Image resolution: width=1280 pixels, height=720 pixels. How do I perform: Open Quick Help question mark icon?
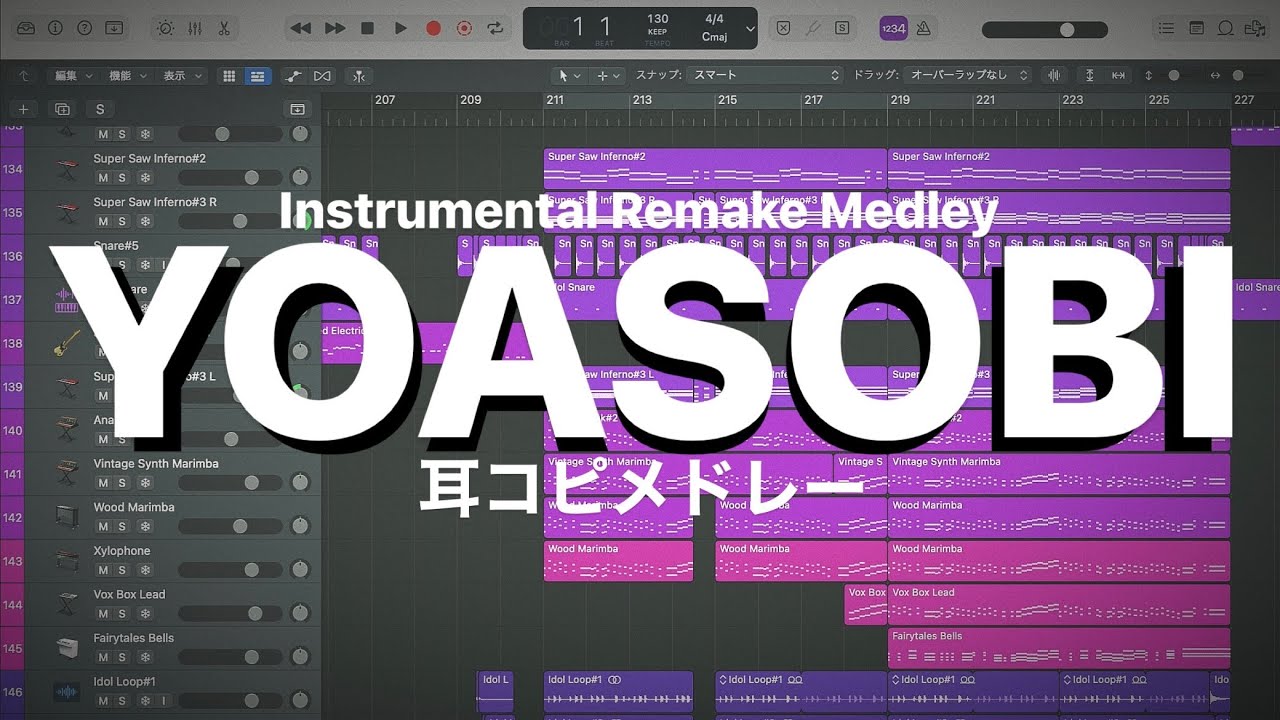pos(85,29)
